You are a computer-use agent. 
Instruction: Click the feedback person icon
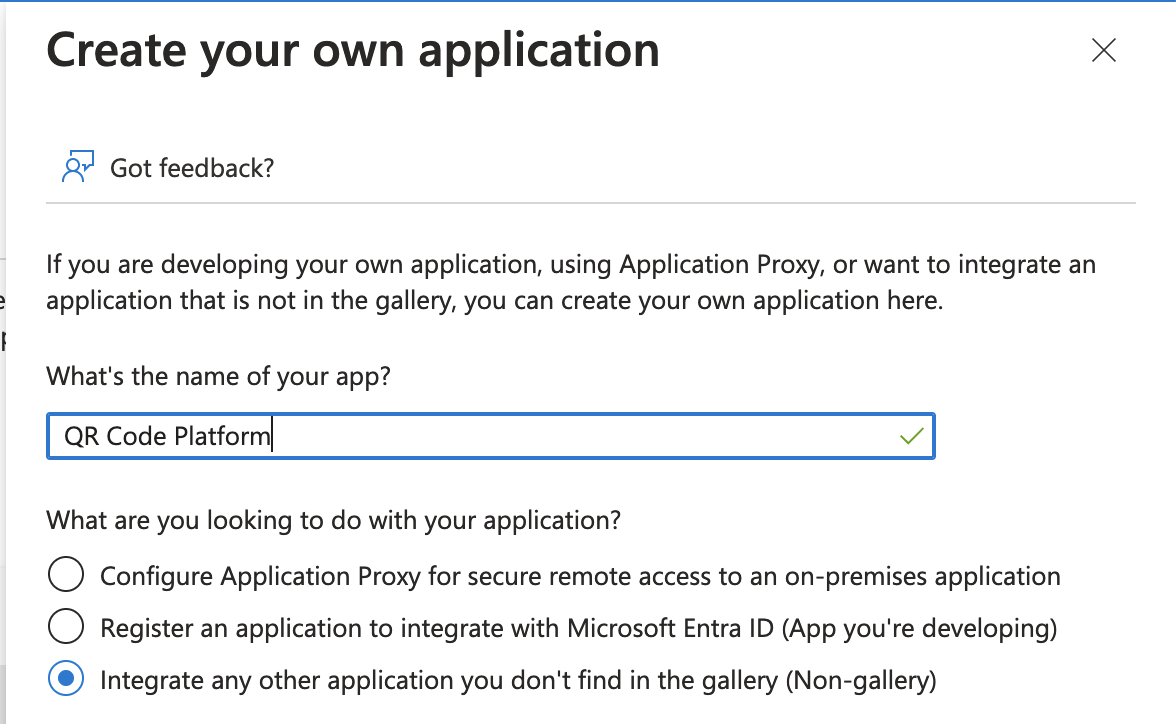point(77,167)
